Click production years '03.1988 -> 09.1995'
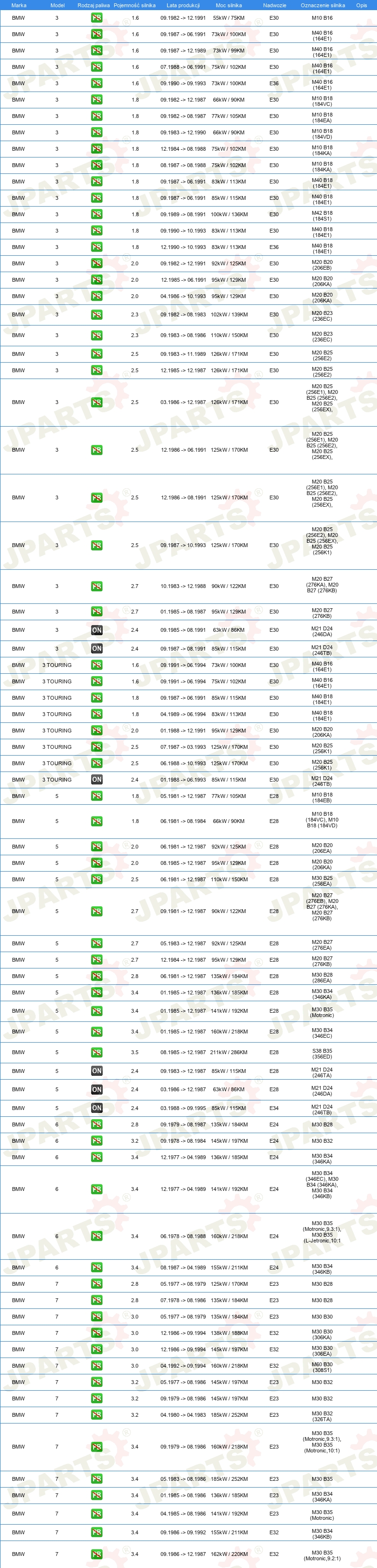The image size is (377, 1568). tap(183, 1109)
